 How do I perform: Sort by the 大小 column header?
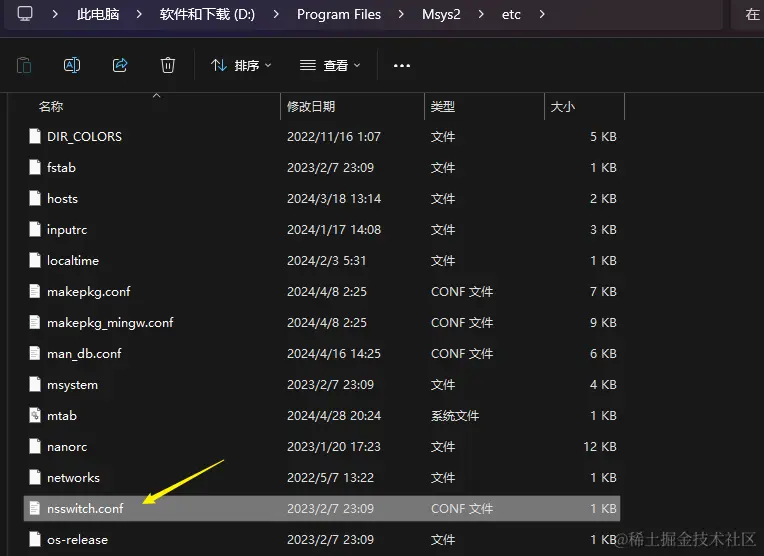(x=562, y=106)
